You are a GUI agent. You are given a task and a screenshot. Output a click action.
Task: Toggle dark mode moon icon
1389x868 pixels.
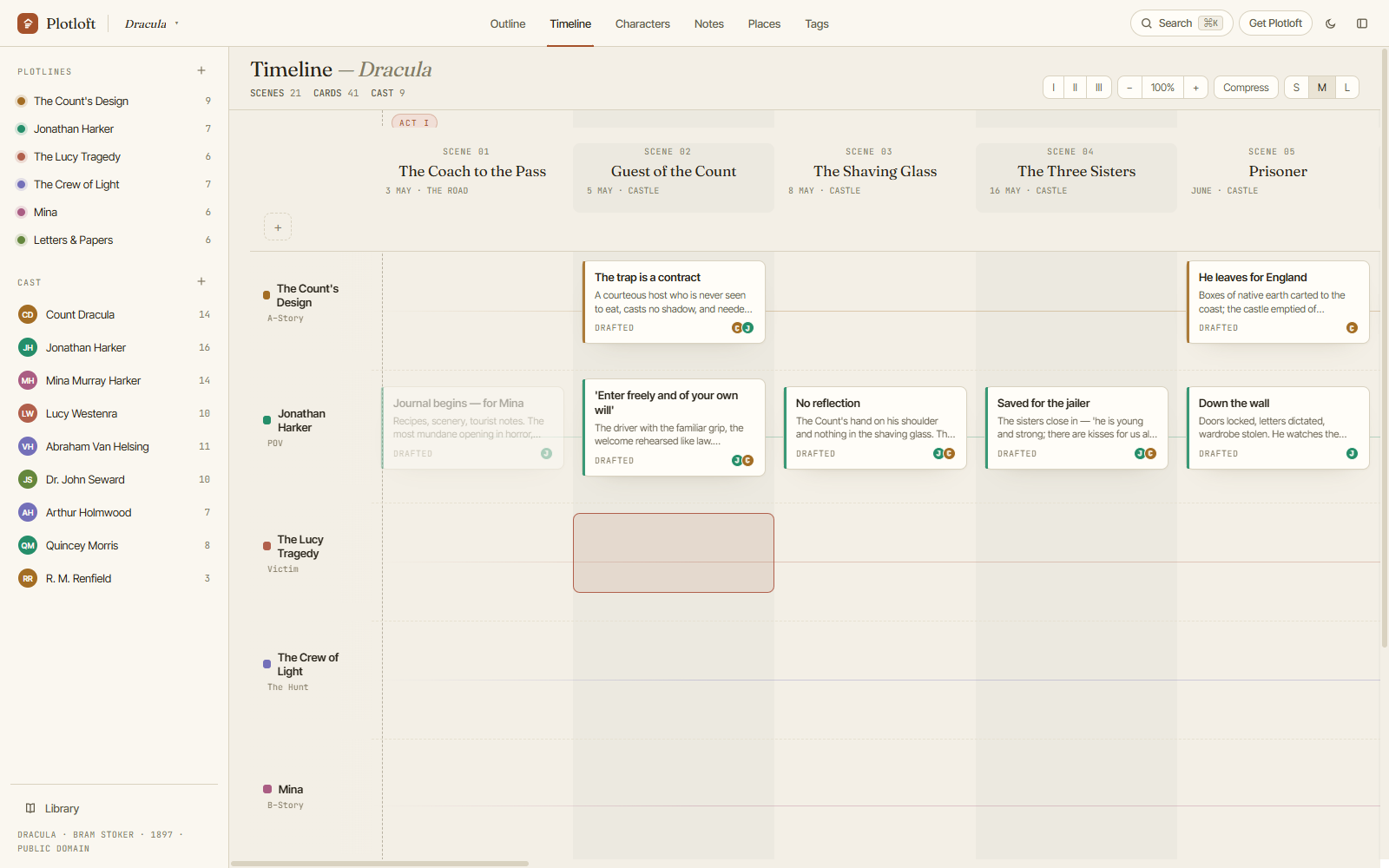pyautogui.click(x=1330, y=23)
